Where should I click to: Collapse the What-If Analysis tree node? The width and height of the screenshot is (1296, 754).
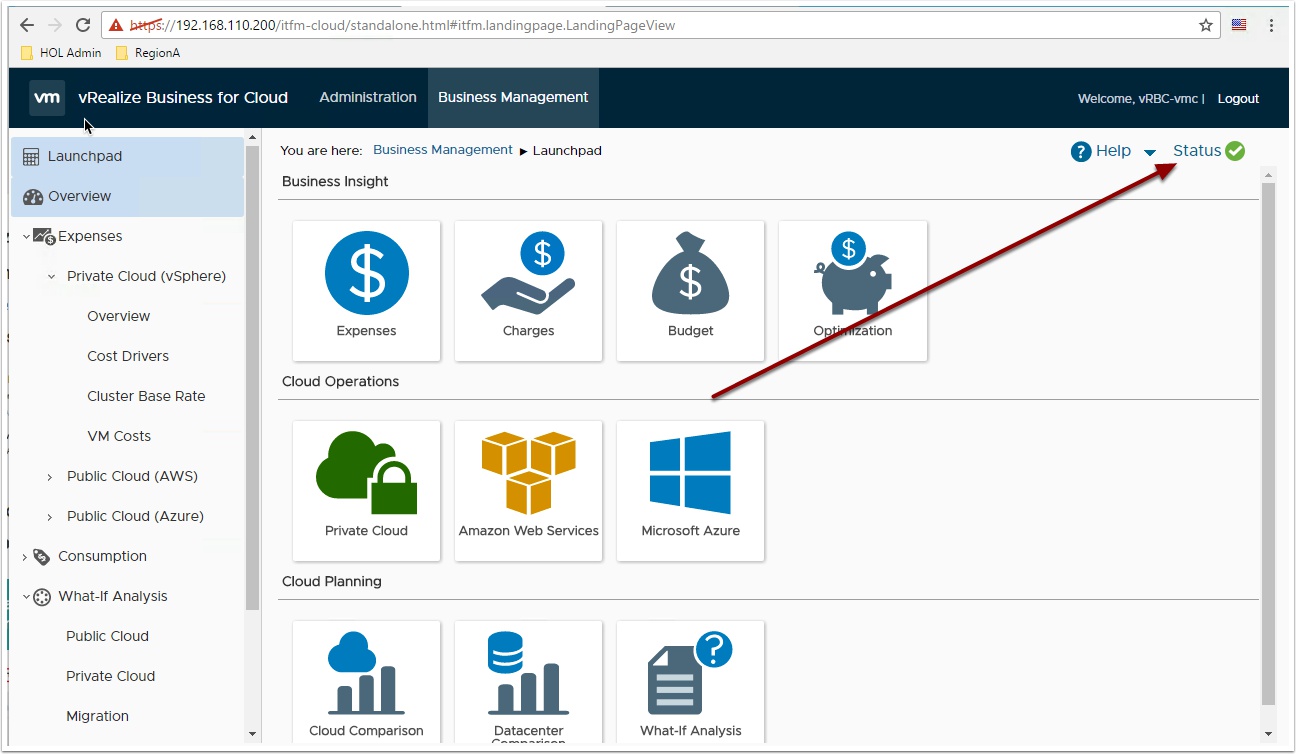(x=26, y=597)
